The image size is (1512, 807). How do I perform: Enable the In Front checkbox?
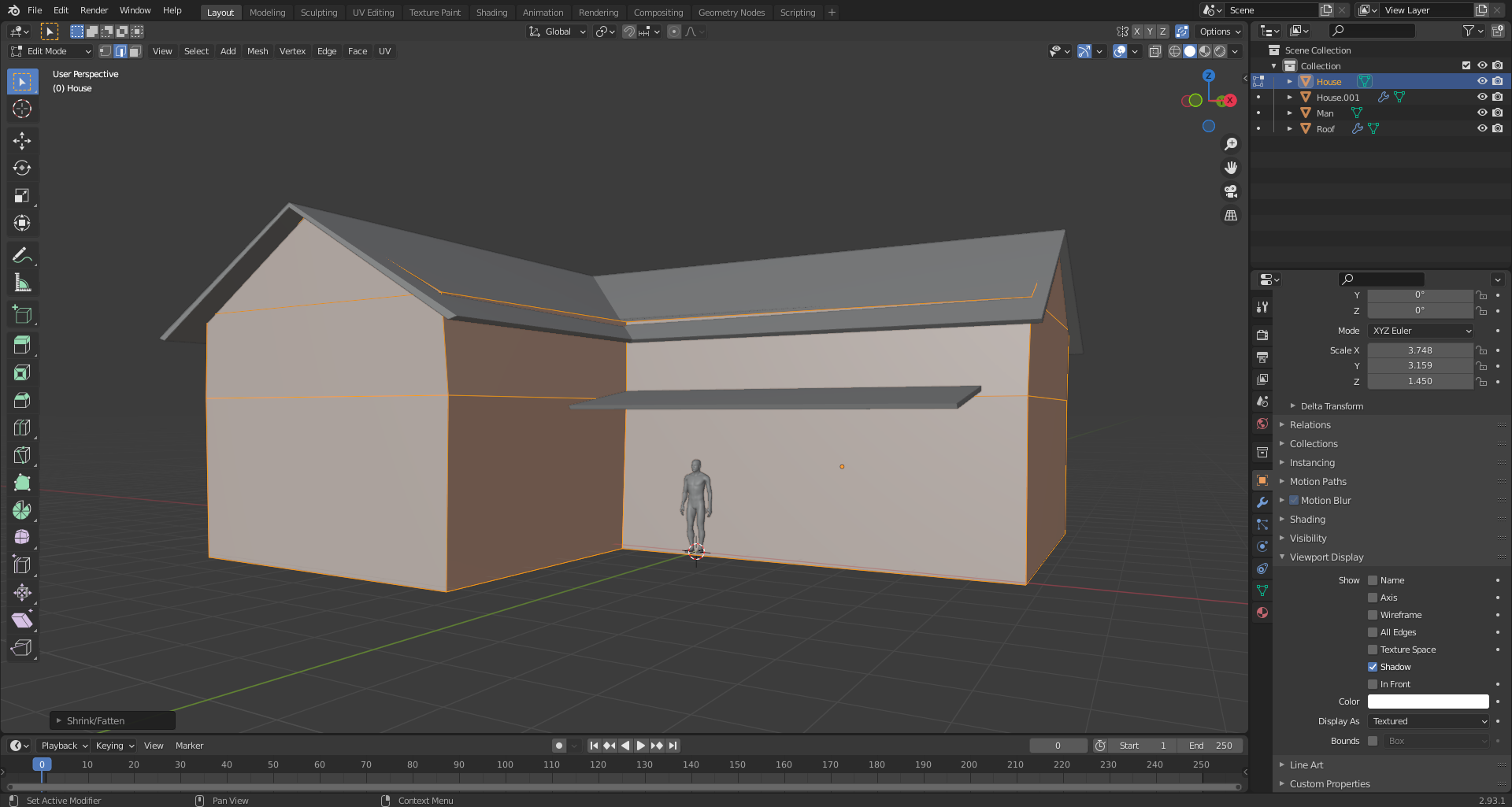point(1373,684)
